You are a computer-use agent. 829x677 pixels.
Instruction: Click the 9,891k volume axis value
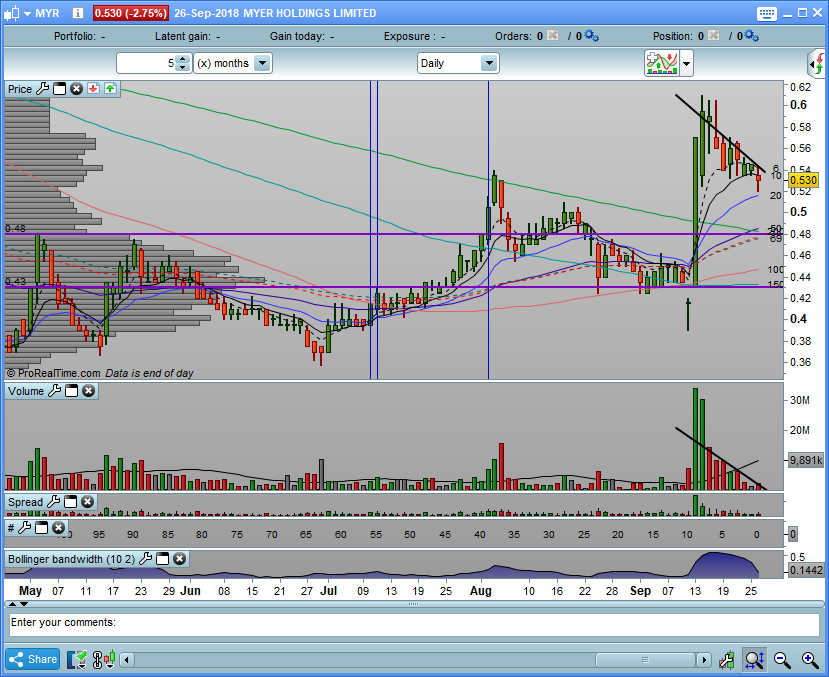tap(806, 460)
